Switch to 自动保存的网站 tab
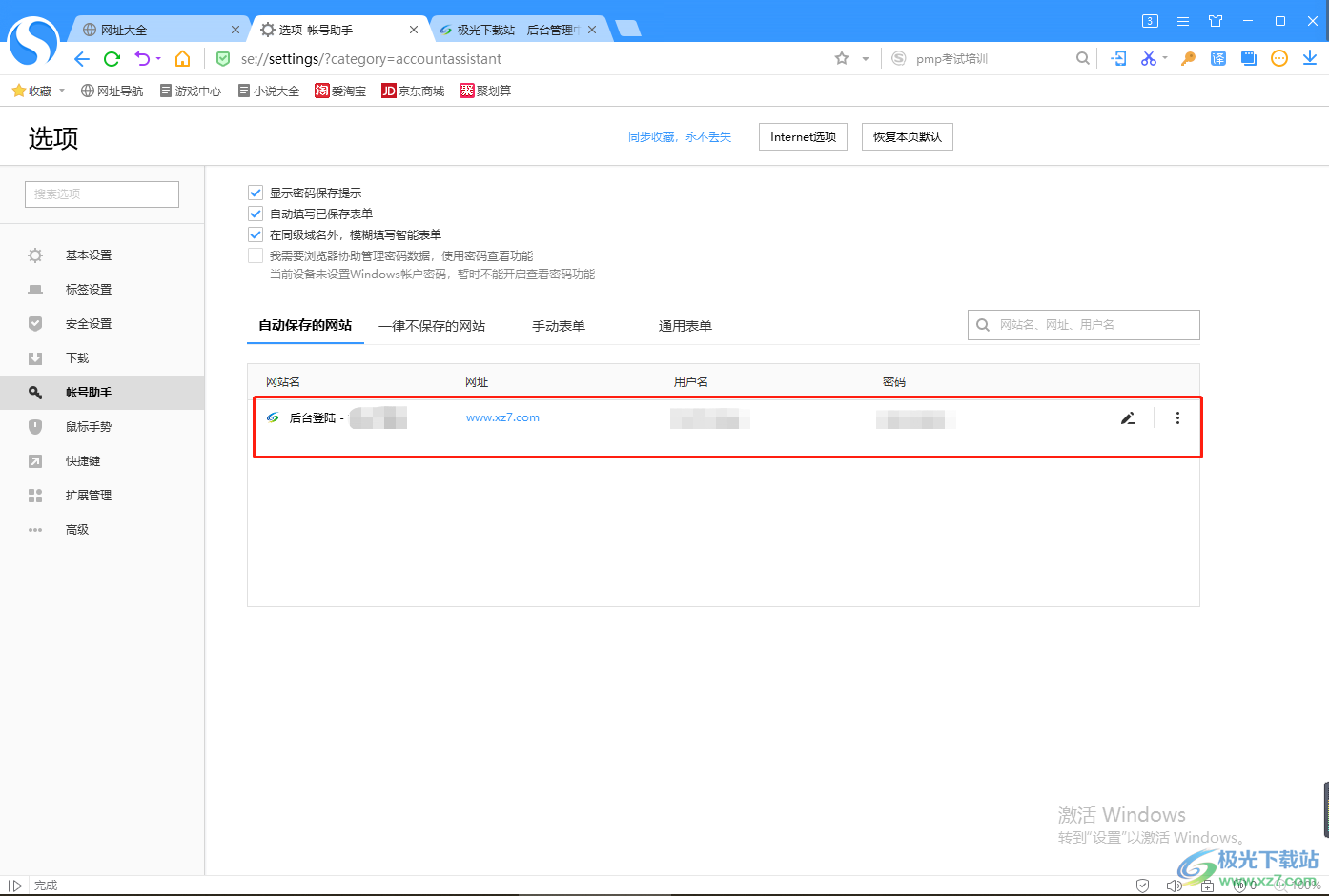 pos(305,325)
